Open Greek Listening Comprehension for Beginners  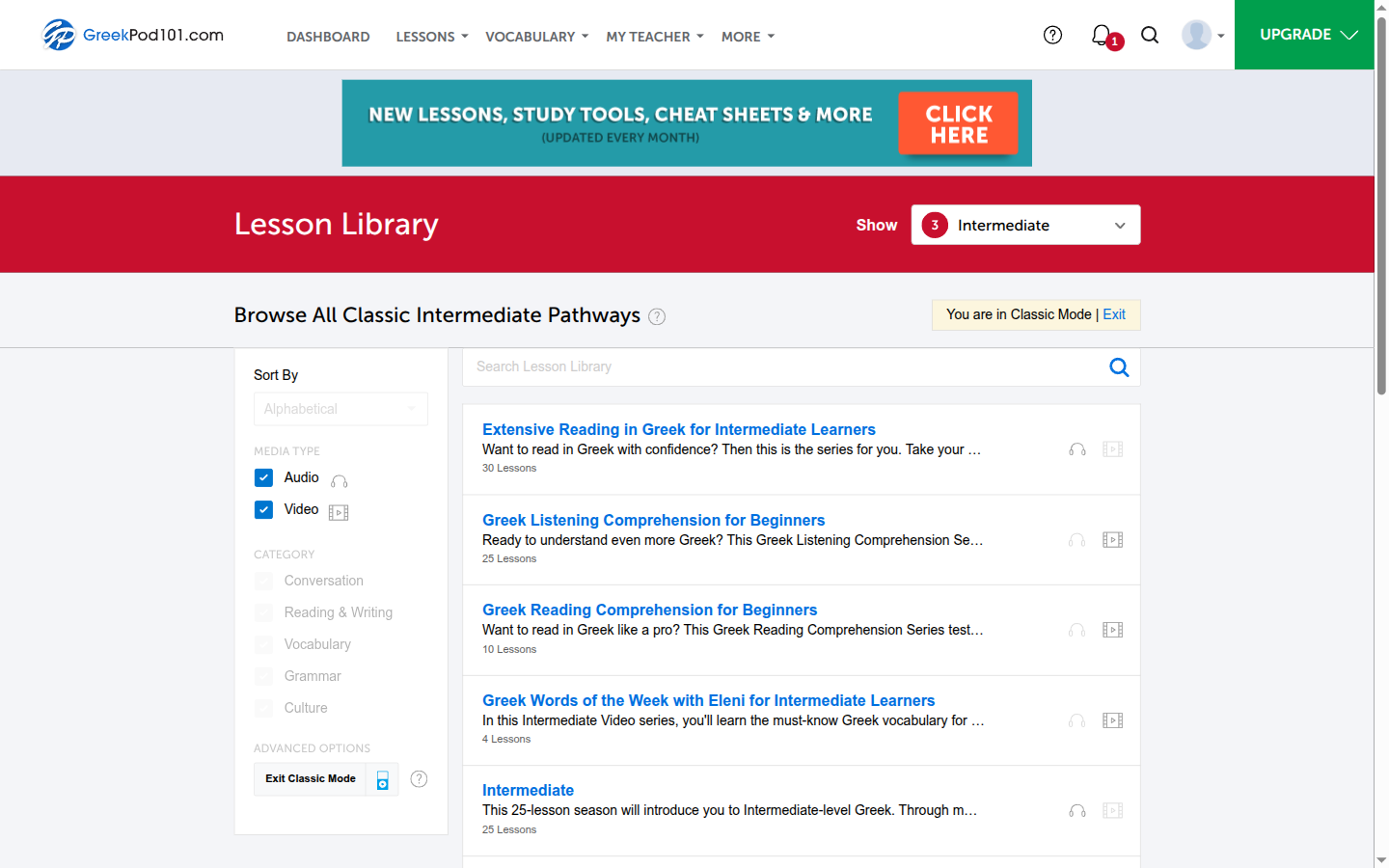point(654,520)
